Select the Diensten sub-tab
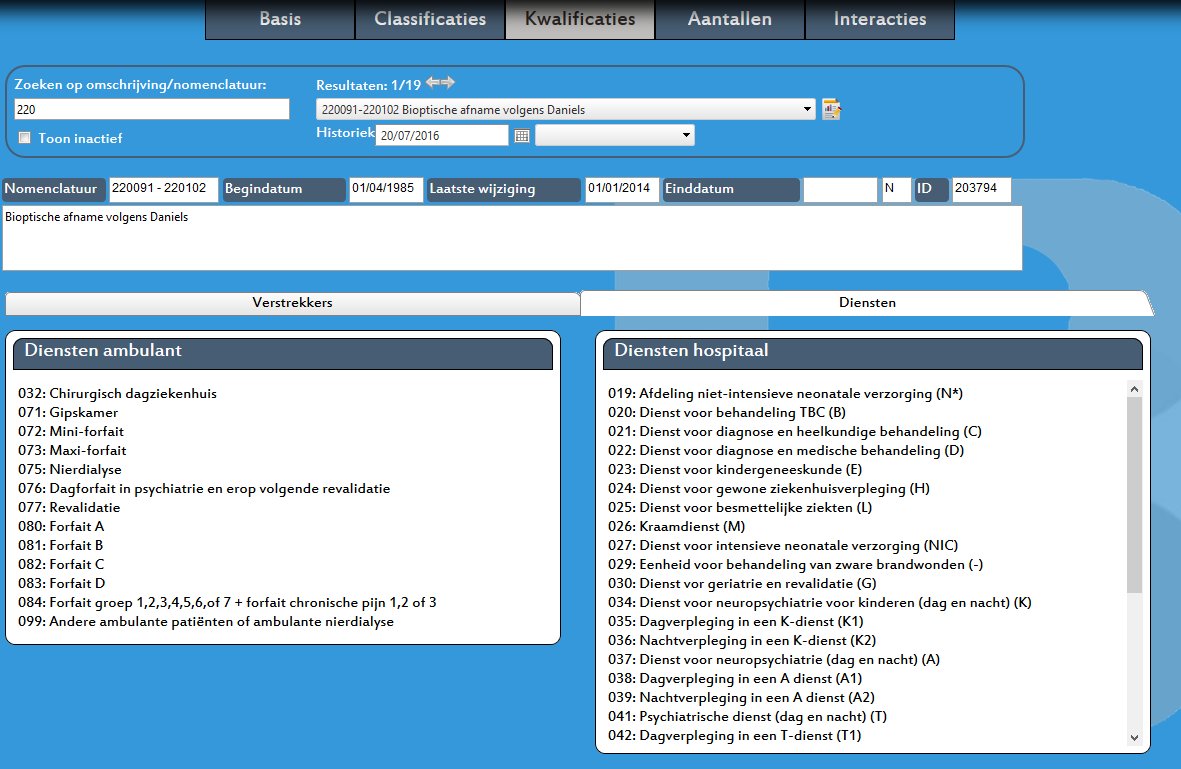 (867, 303)
